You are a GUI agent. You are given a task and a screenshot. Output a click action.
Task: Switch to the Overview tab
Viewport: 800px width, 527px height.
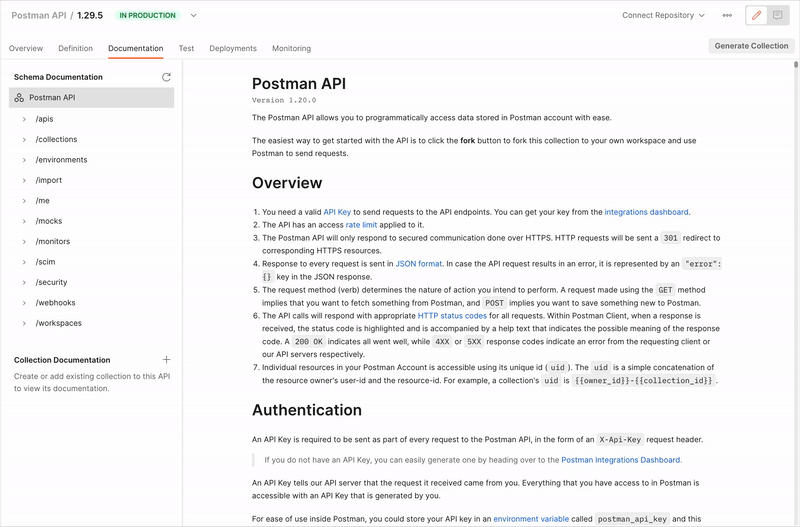pos(26,48)
